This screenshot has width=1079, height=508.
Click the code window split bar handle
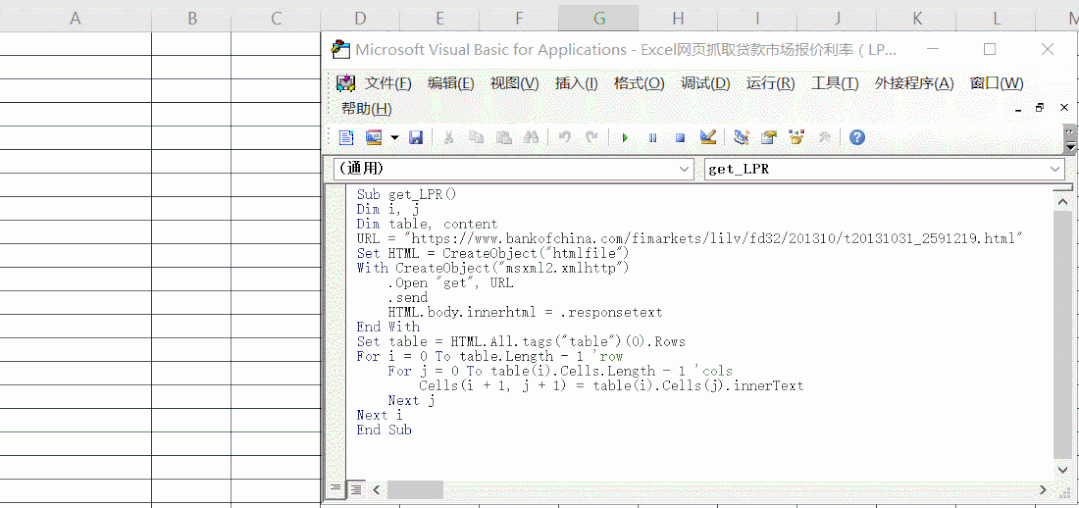point(1063,187)
